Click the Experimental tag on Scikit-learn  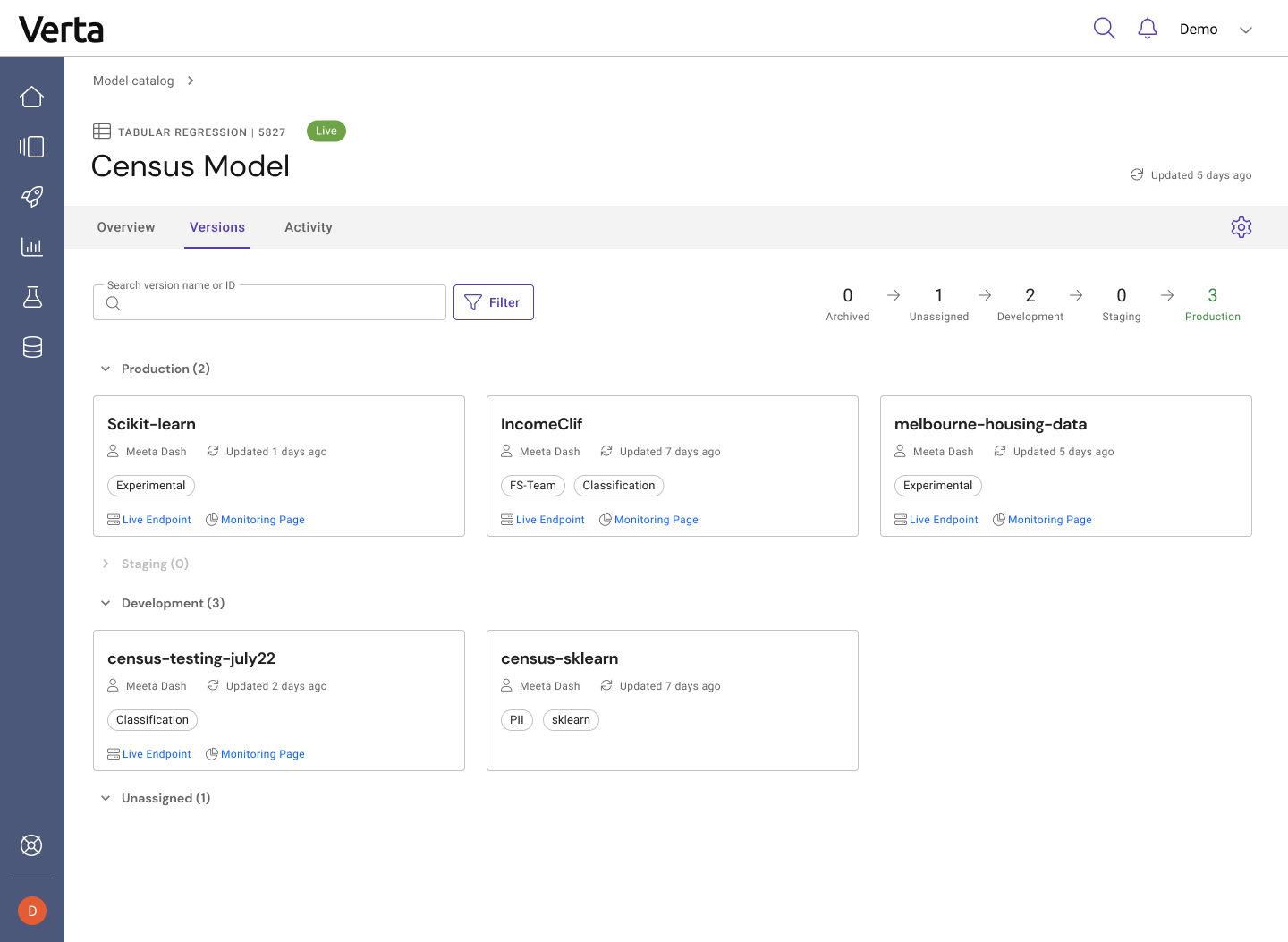click(x=151, y=486)
